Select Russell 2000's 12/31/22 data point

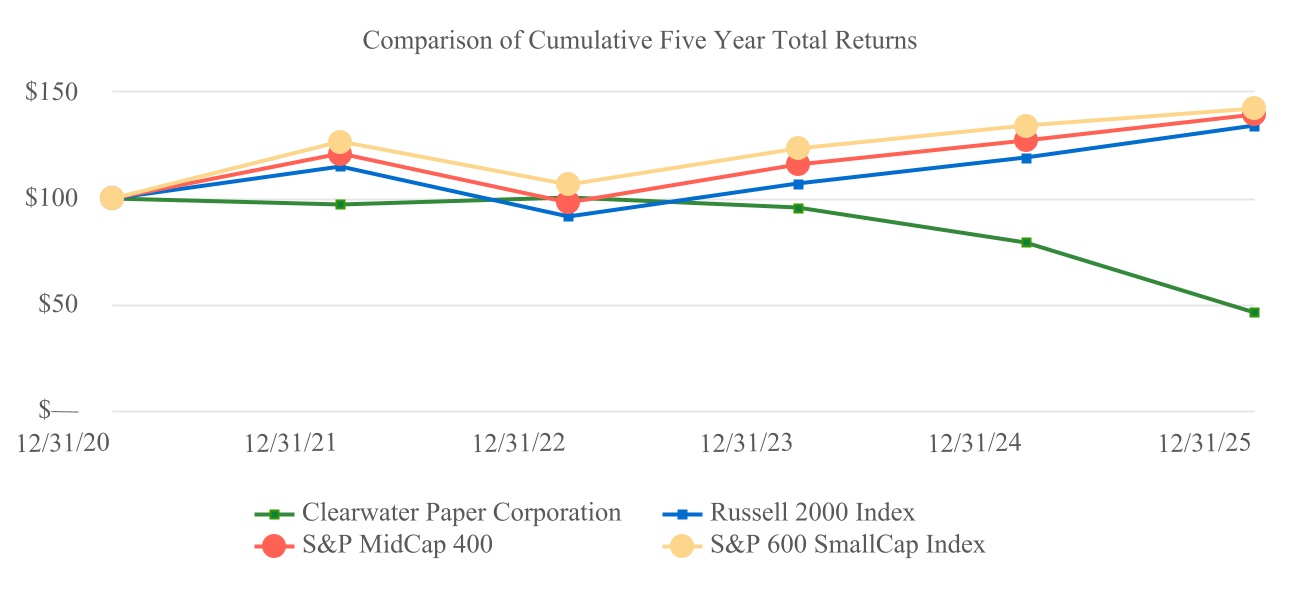[568, 216]
